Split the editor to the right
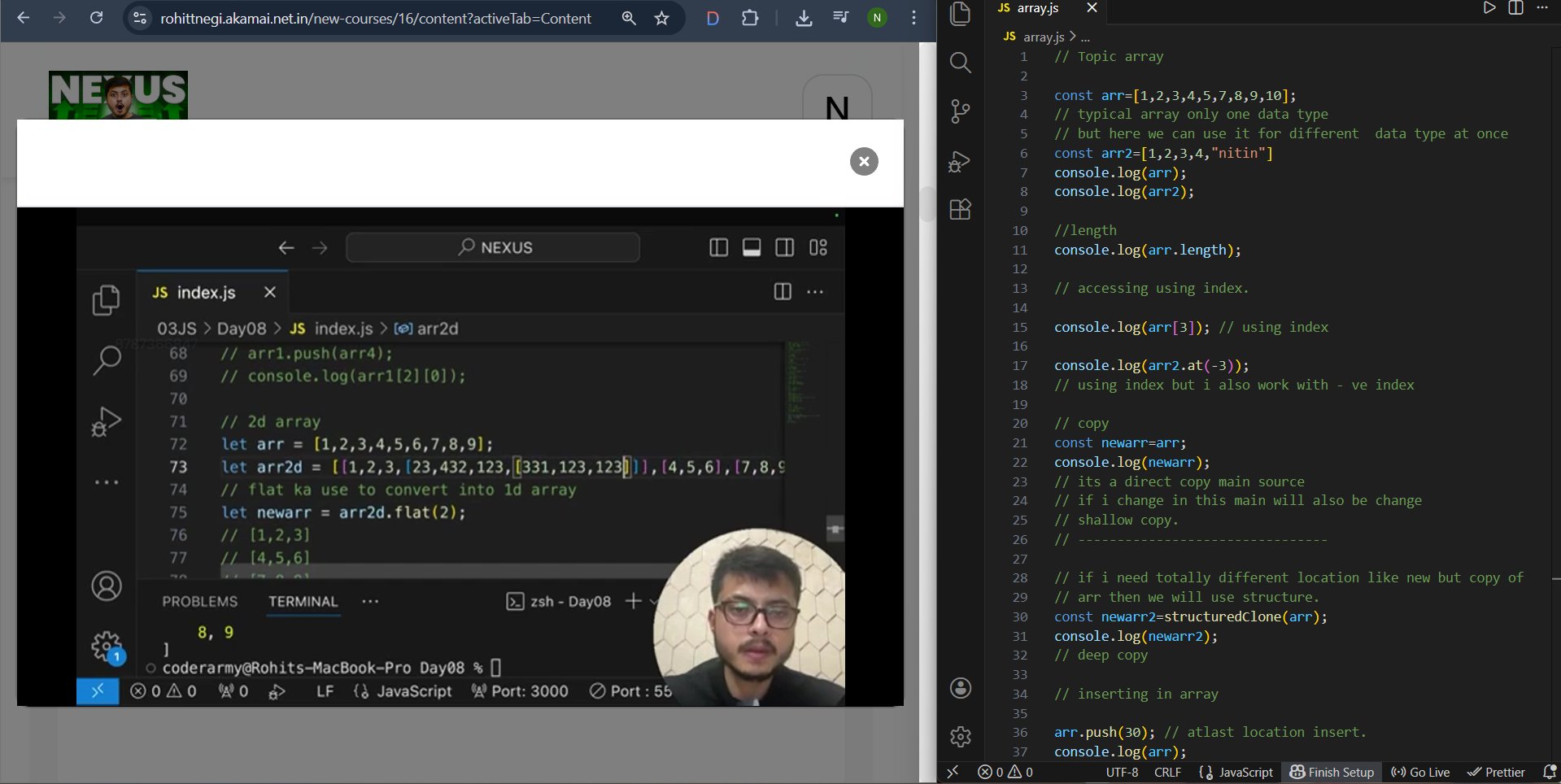 pyautogui.click(x=1515, y=8)
